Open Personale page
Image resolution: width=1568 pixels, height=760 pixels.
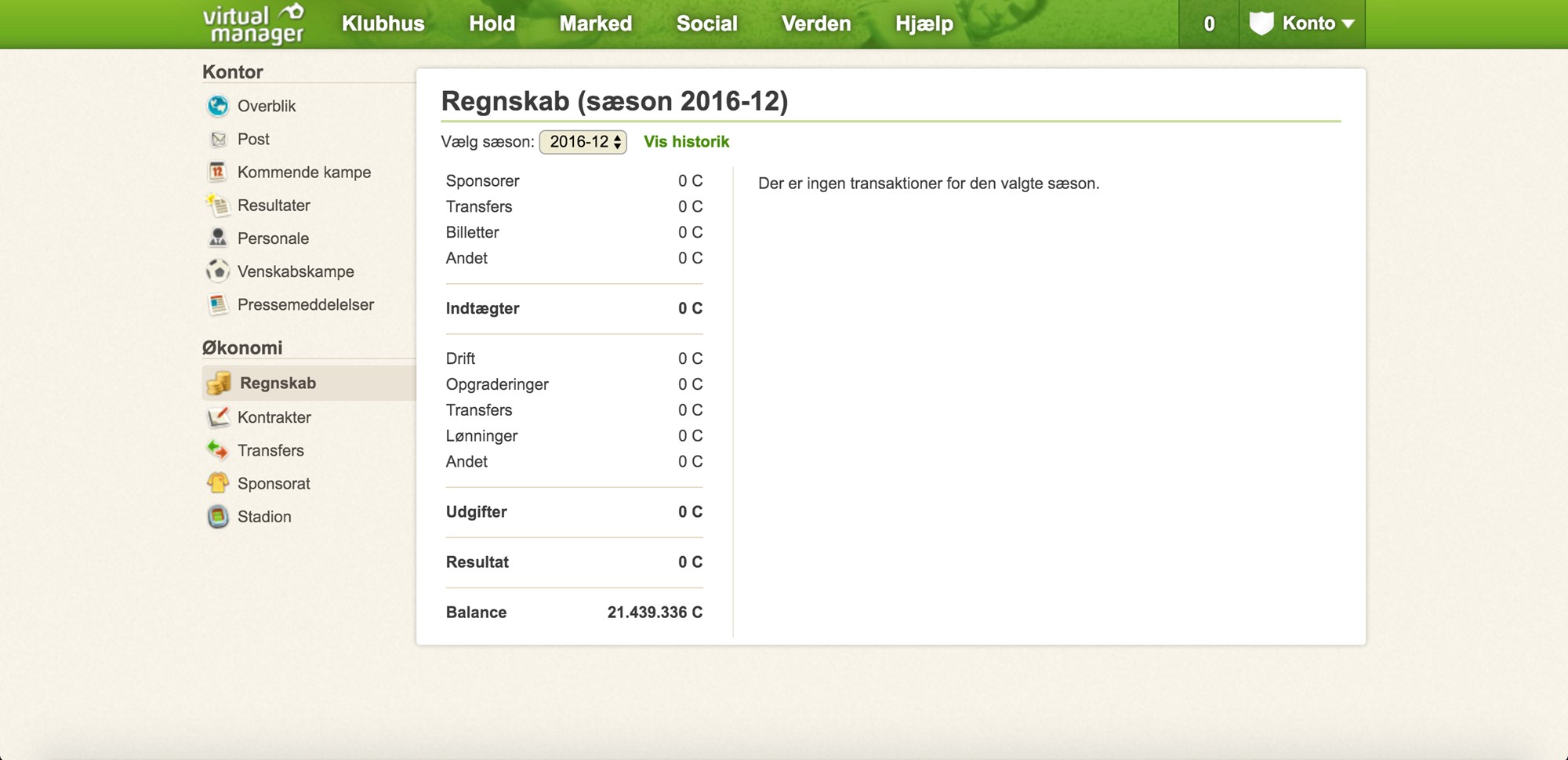(273, 238)
